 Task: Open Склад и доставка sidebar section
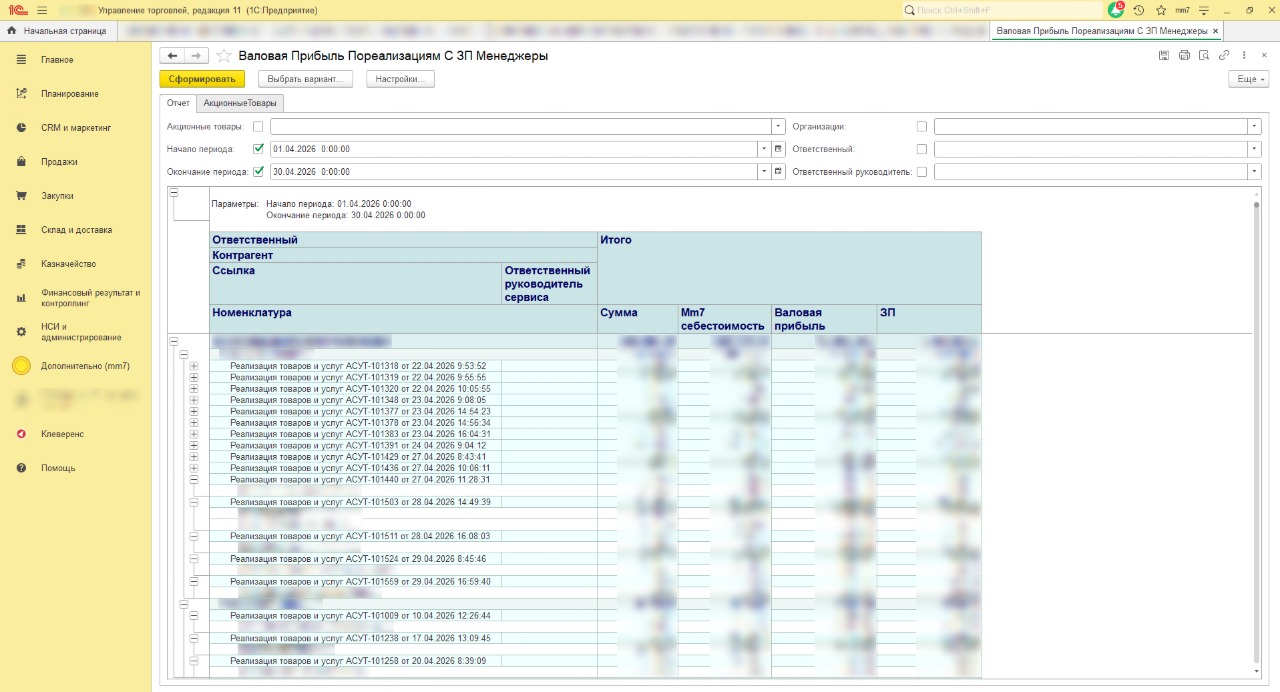tap(76, 230)
